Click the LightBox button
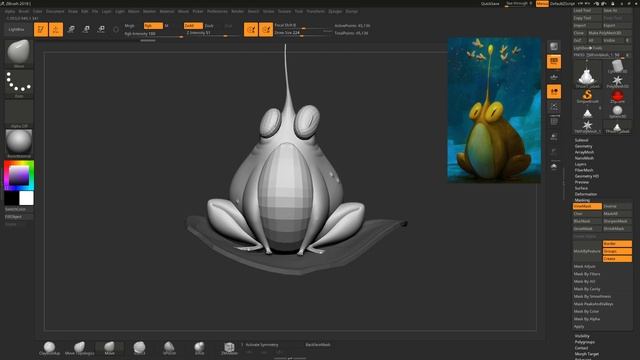The width and height of the screenshot is (640, 360). click(17, 29)
